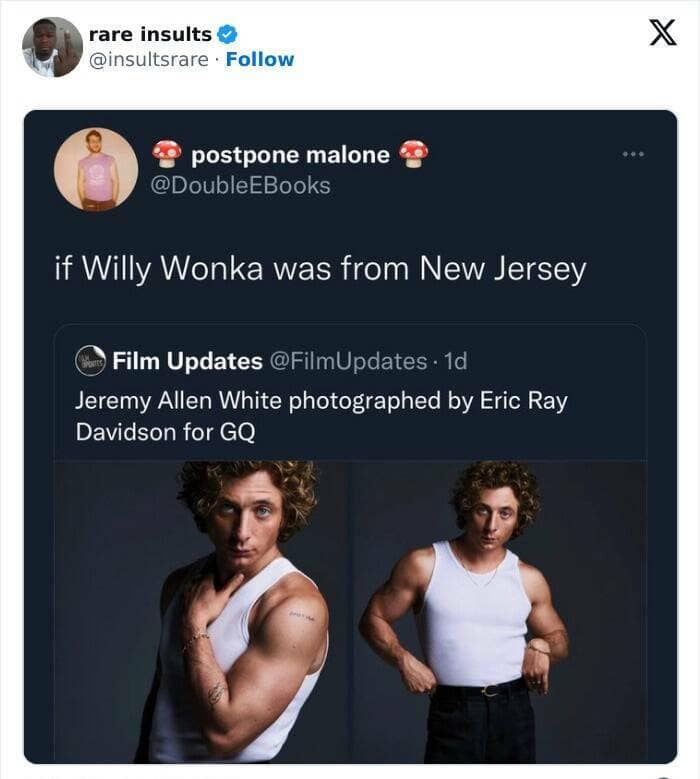The width and height of the screenshot is (700, 779).
Task: Click the Film Updates account name
Action: [x=188, y=360]
